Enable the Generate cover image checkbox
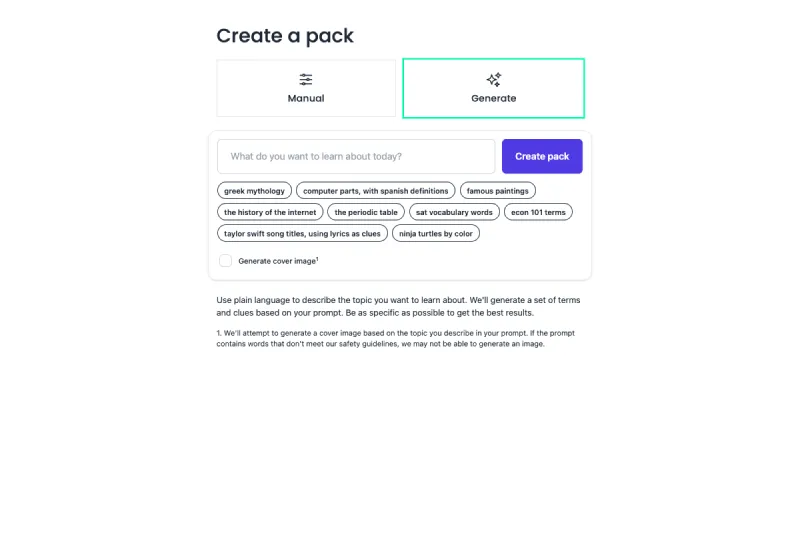The image size is (800, 534). pos(226,261)
